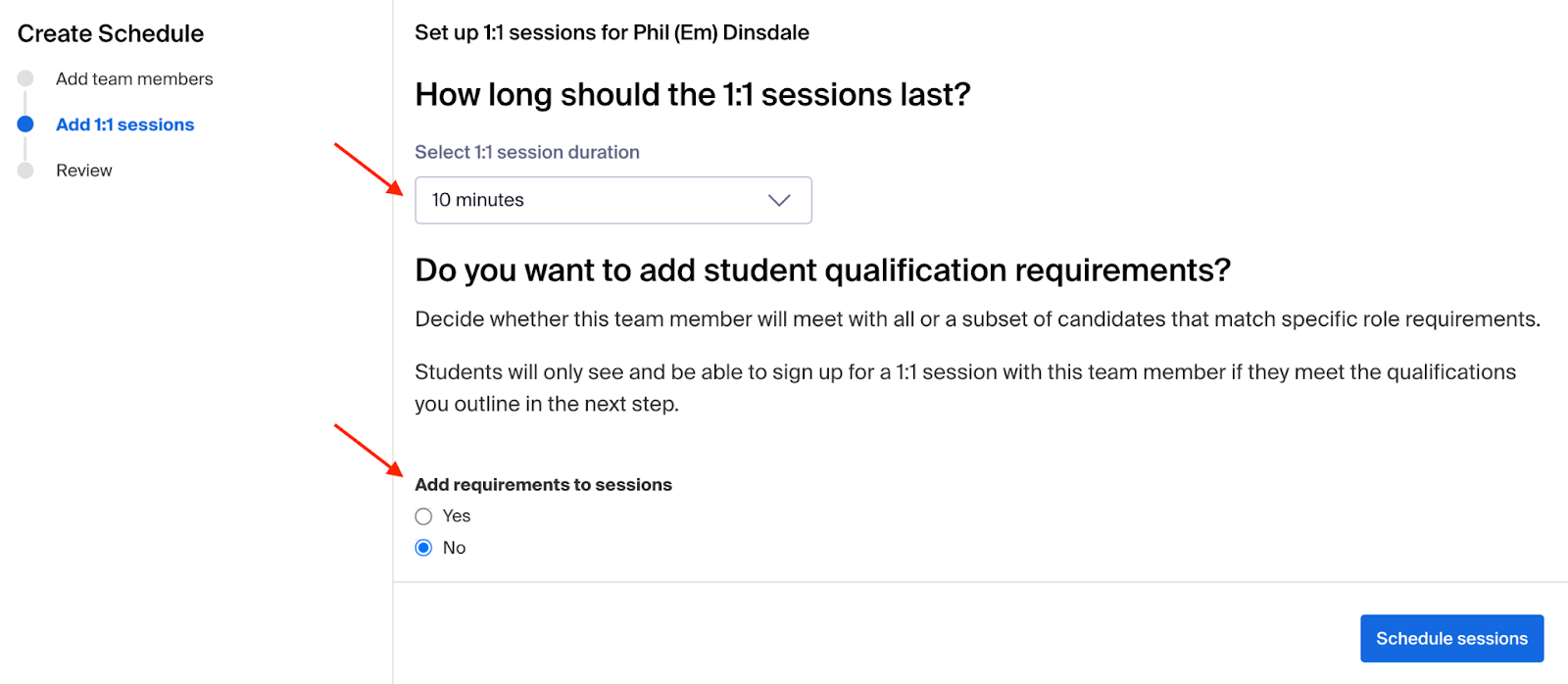The image size is (1568, 684).
Task: Click the student qualification requirements heading
Action: (822, 270)
